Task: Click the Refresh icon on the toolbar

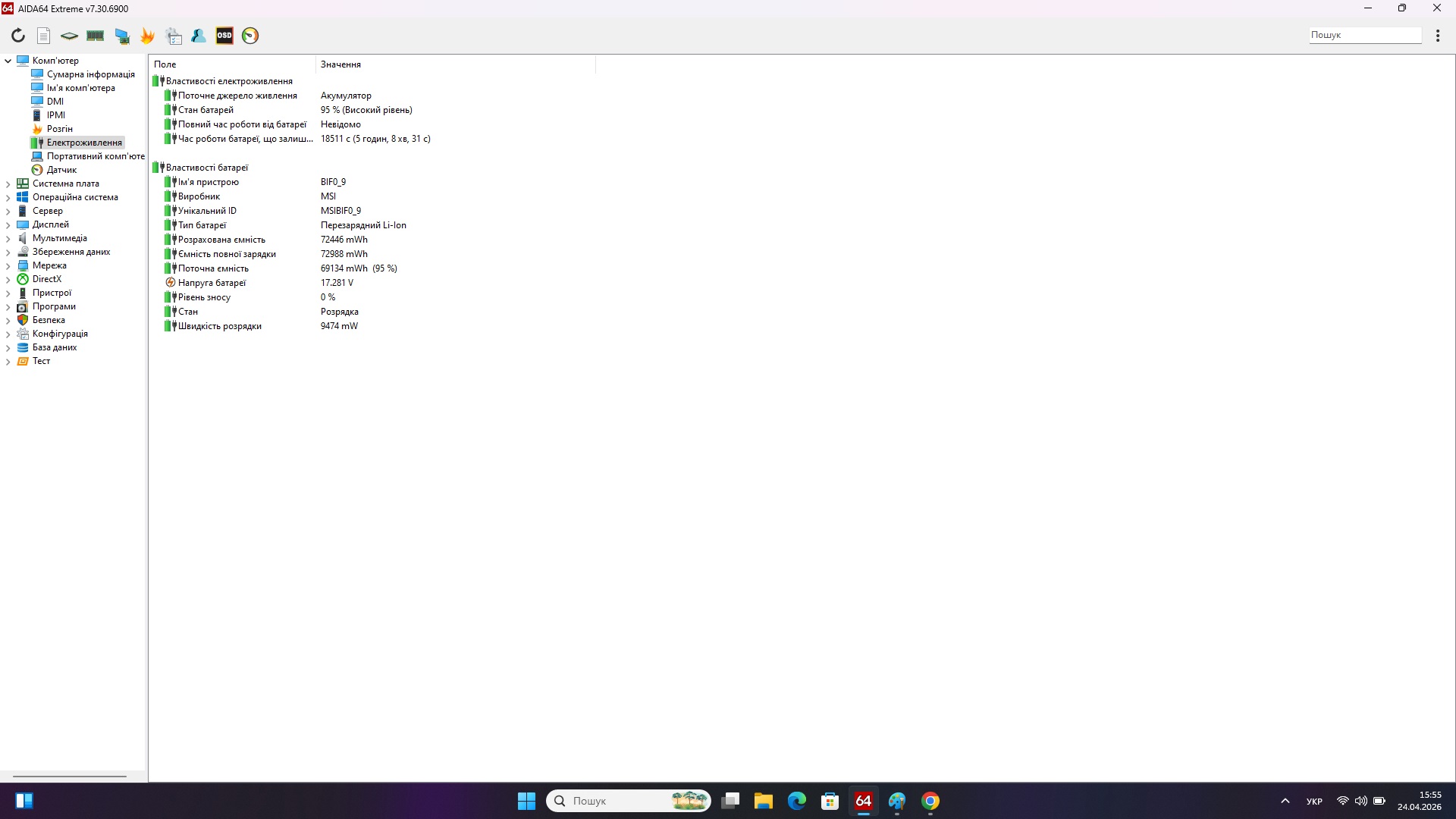Action: tap(18, 35)
